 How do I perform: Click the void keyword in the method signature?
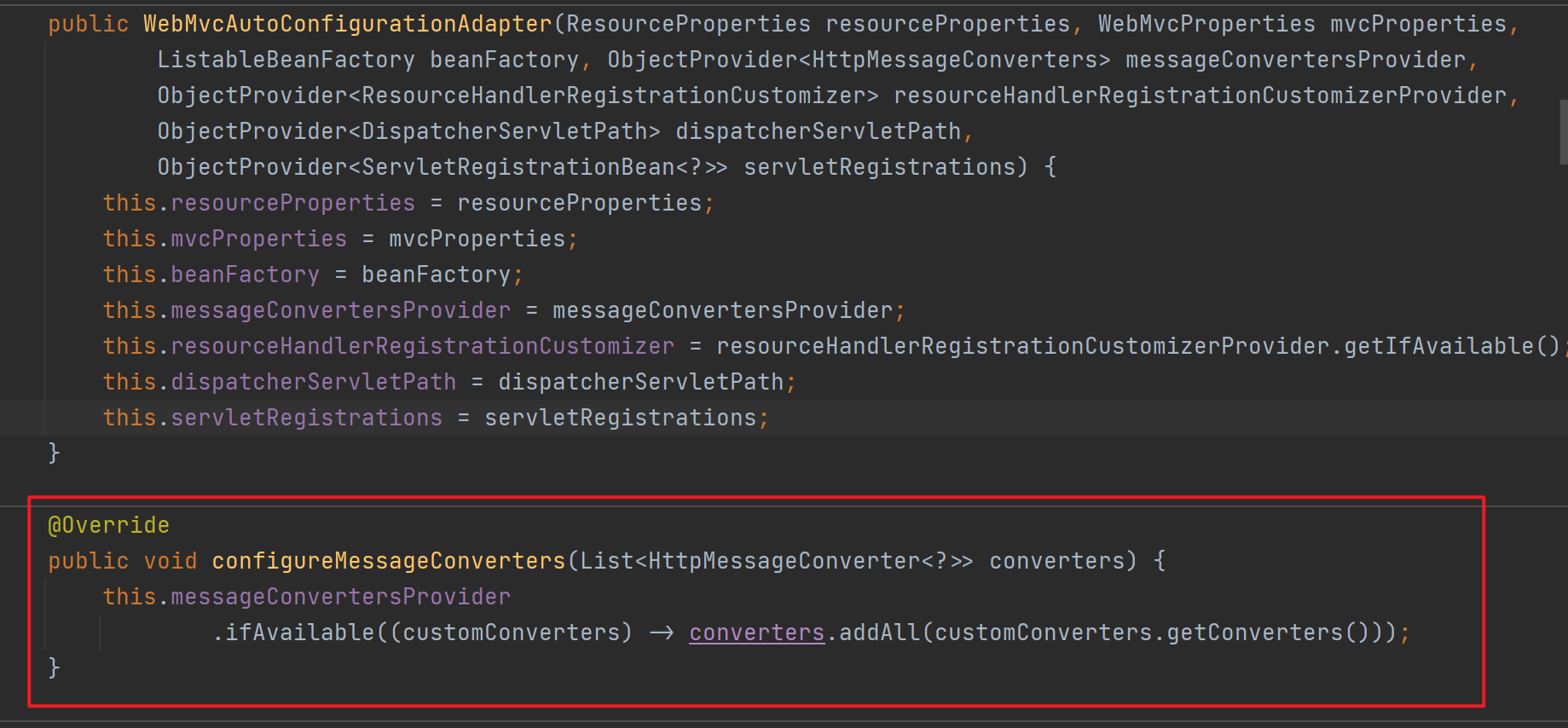click(170, 561)
